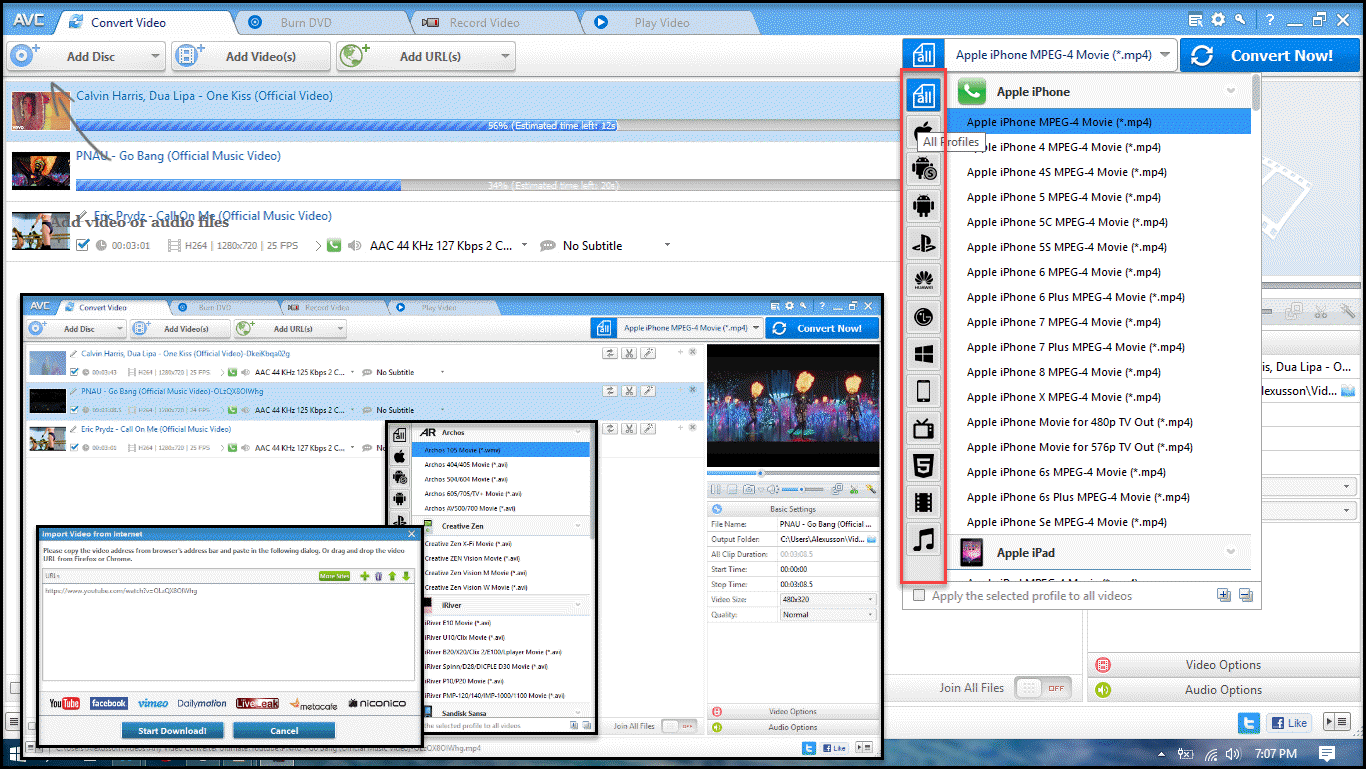1366x769 pixels.
Task: Click Facebook Like button in main window status bar
Action: pyautogui.click(x=1290, y=722)
